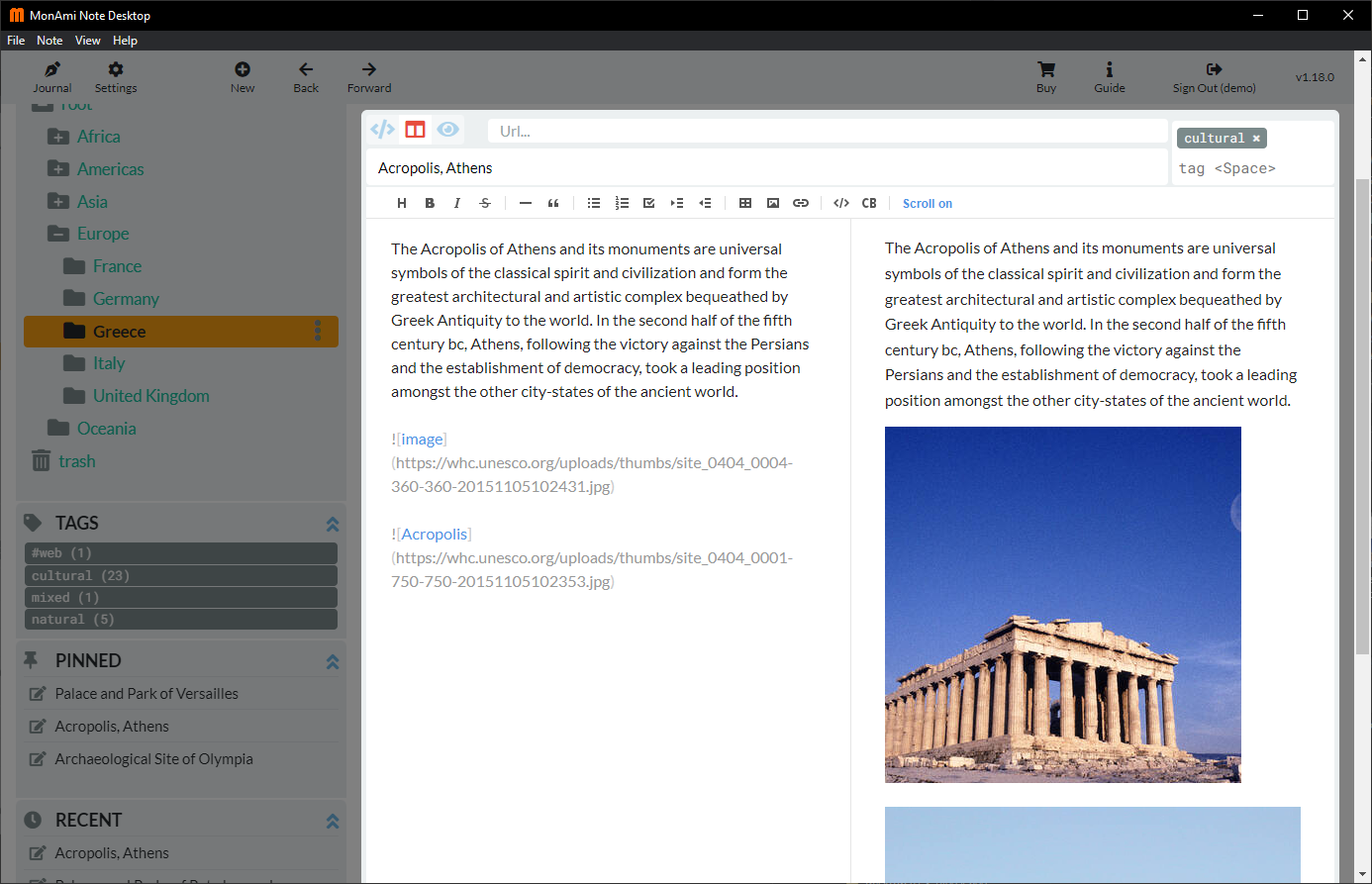
Task: Click the Url input field
Action: tap(828, 131)
